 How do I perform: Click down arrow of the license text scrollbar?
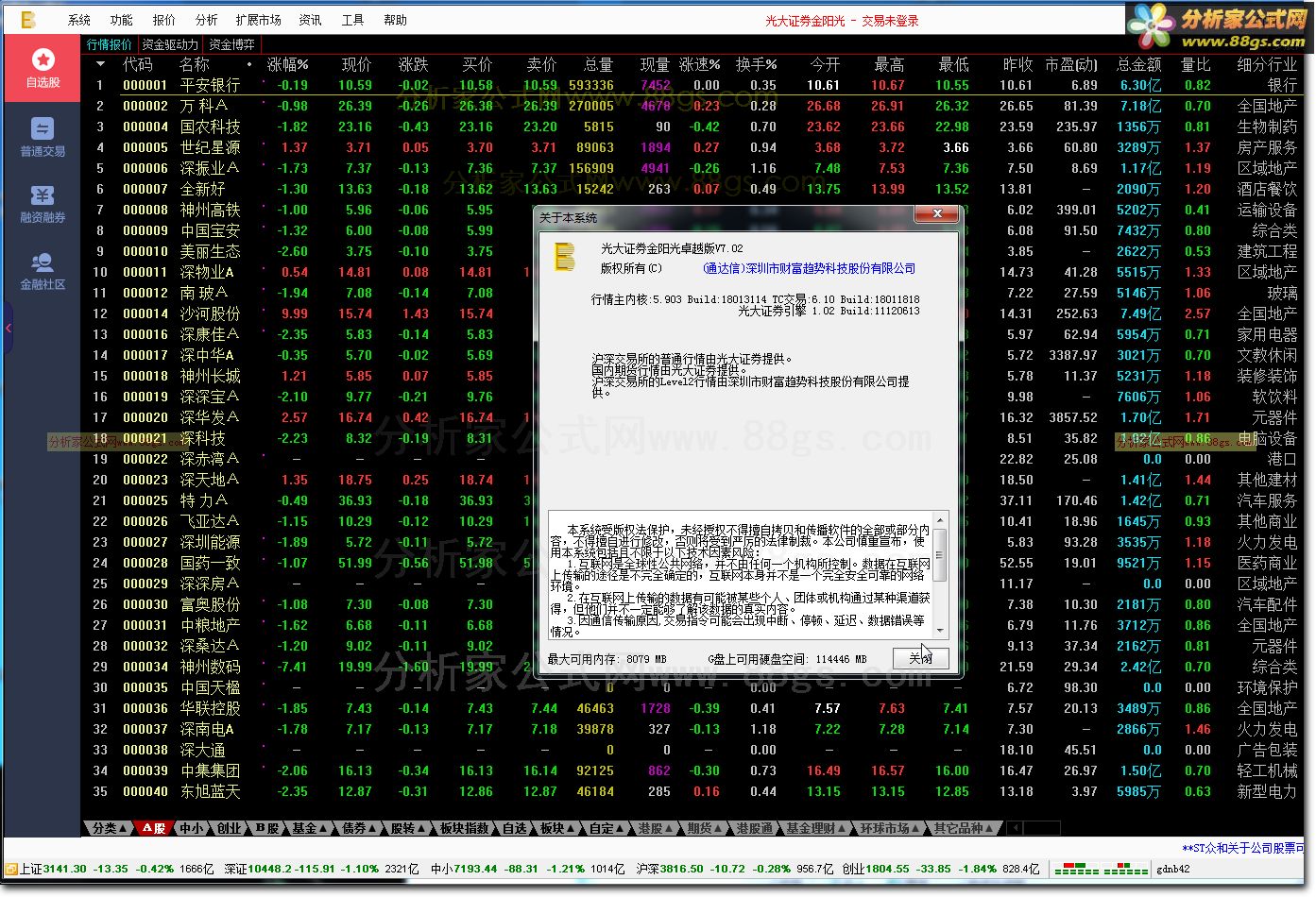(940, 629)
